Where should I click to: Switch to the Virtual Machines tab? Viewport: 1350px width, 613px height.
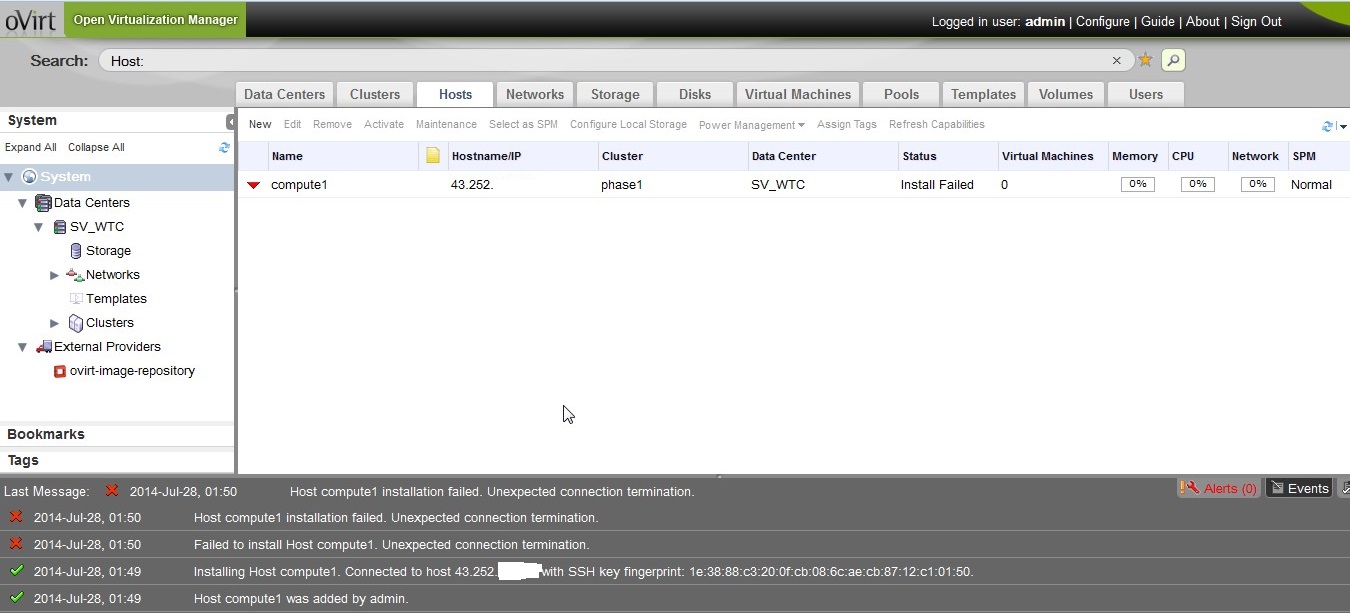coord(797,94)
